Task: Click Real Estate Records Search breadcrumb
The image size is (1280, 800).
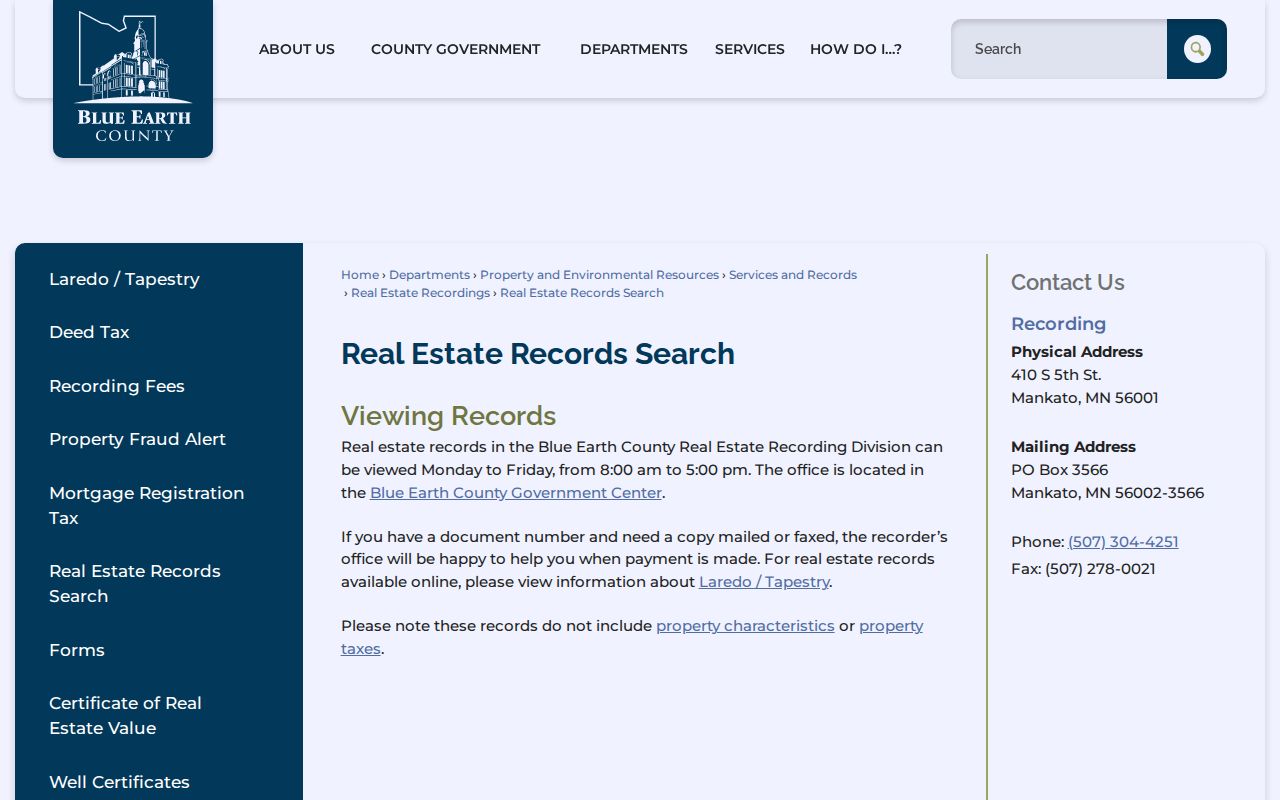Action: pos(582,293)
